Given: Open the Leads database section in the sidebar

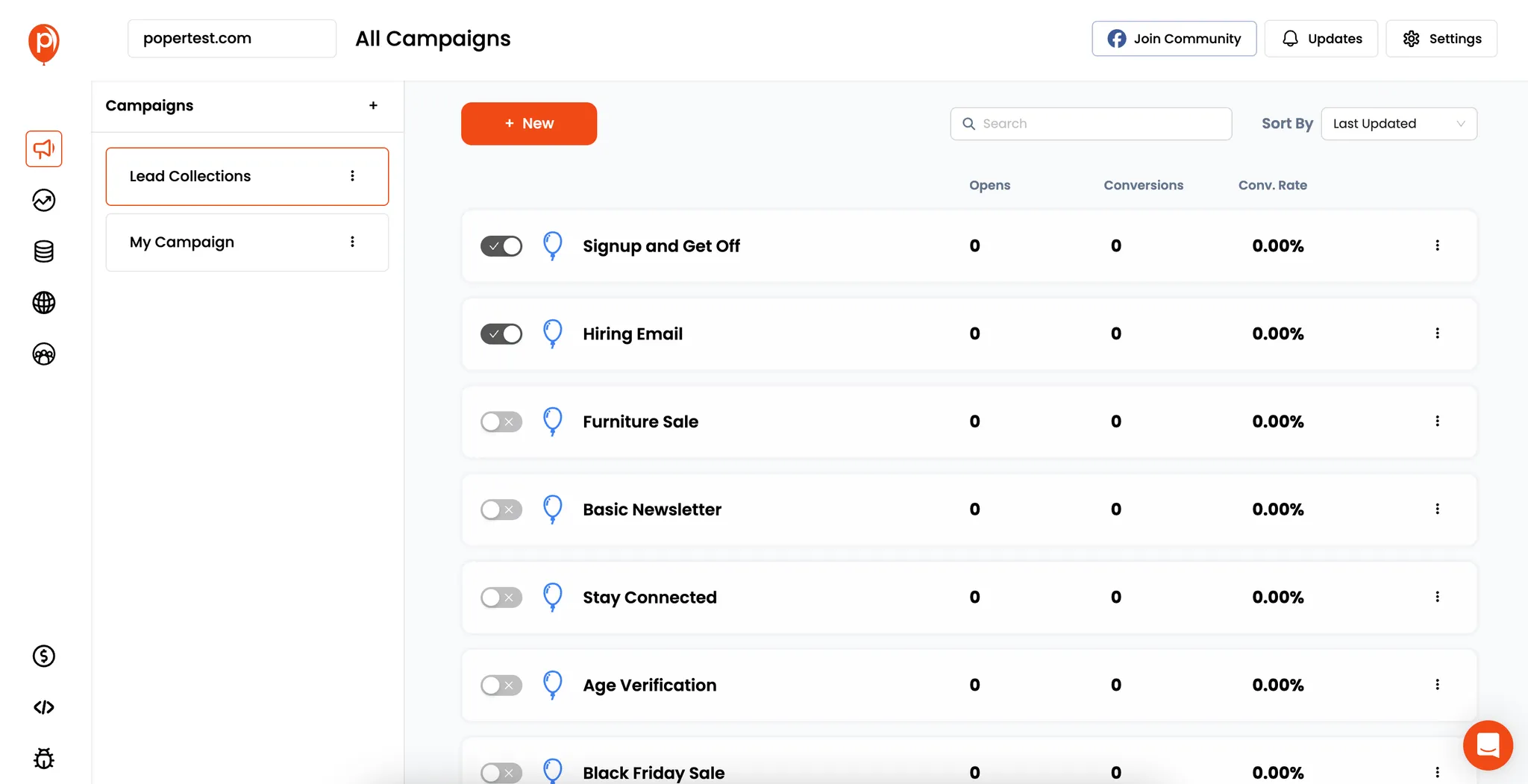Looking at the screenshot, I should pyautogui.click(x=43, y=251).
